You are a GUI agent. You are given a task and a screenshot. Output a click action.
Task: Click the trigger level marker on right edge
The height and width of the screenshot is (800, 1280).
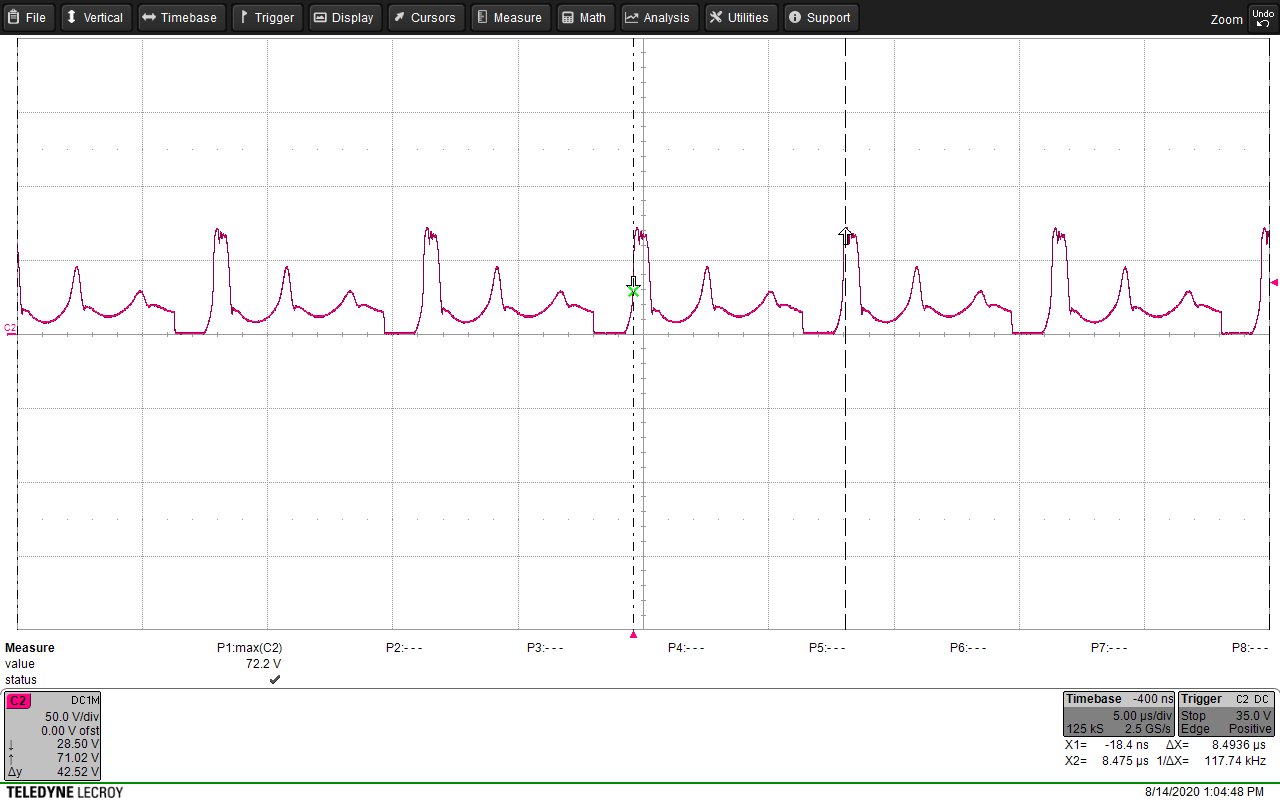coord(1274,283)
